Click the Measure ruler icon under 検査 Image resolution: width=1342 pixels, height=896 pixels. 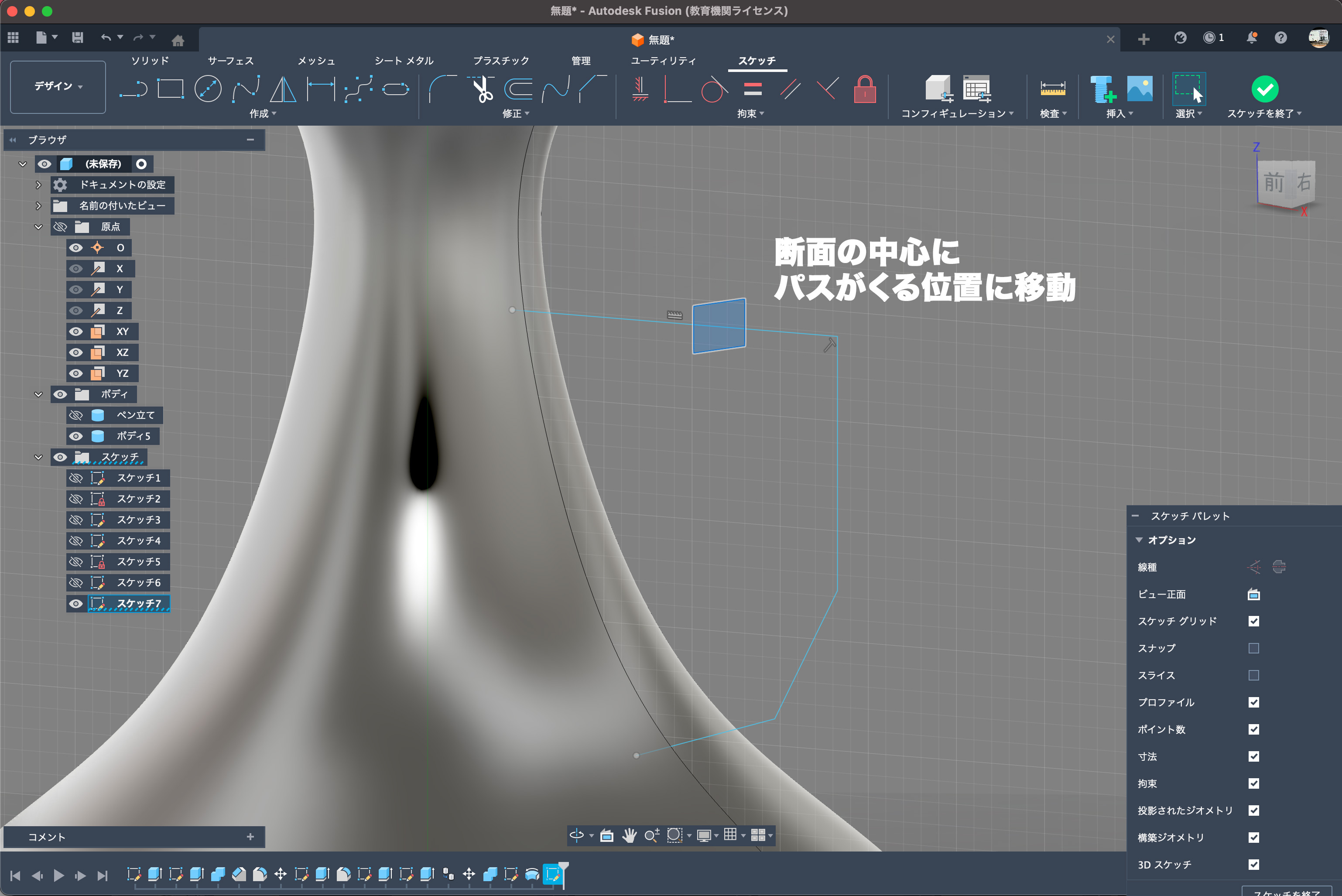pyautogui.click(x=1052, y=89)
